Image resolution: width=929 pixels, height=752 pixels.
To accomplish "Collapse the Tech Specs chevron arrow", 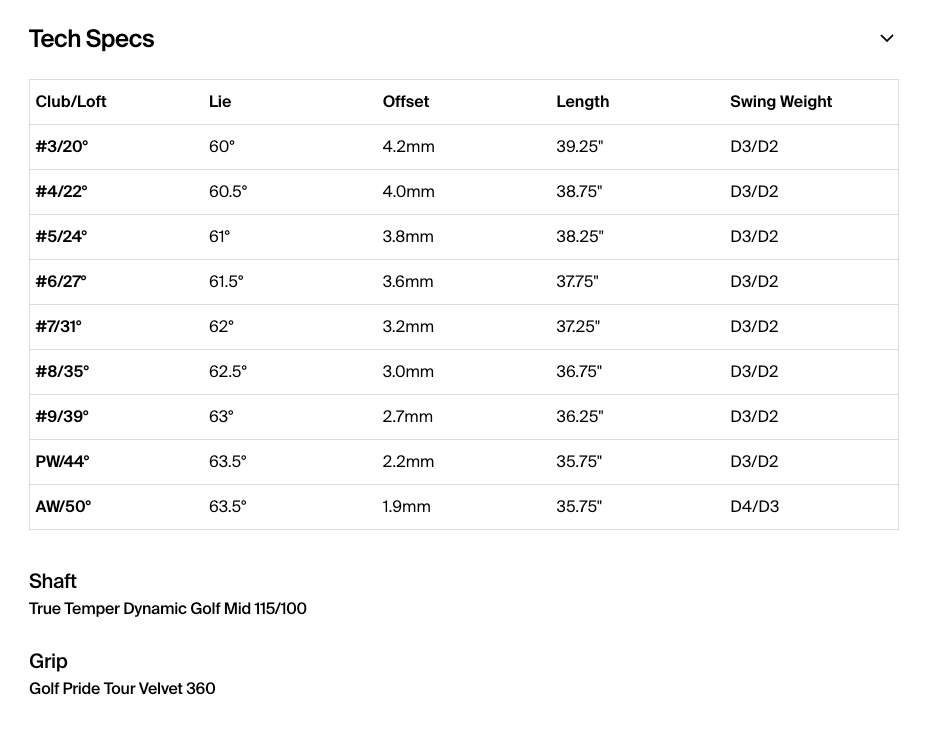I will click(x=886, y=39).
